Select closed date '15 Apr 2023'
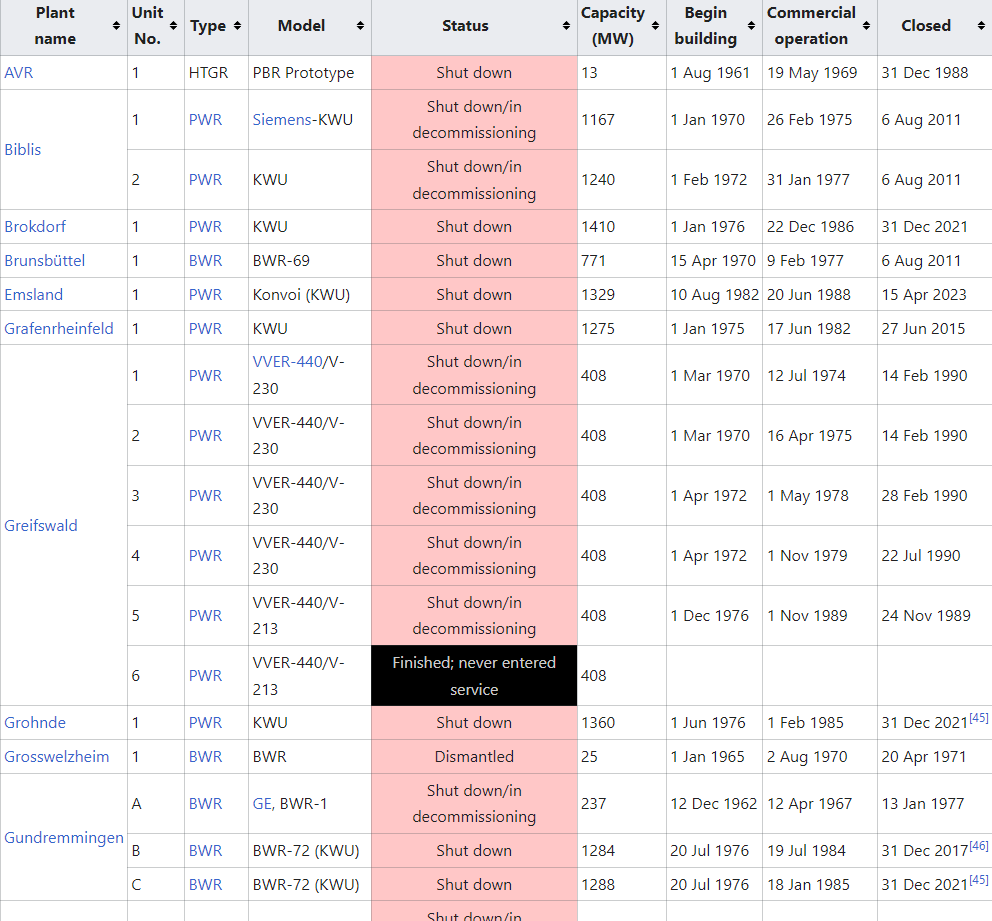This screenshot has height=921, width=992. tap(924, 295)
